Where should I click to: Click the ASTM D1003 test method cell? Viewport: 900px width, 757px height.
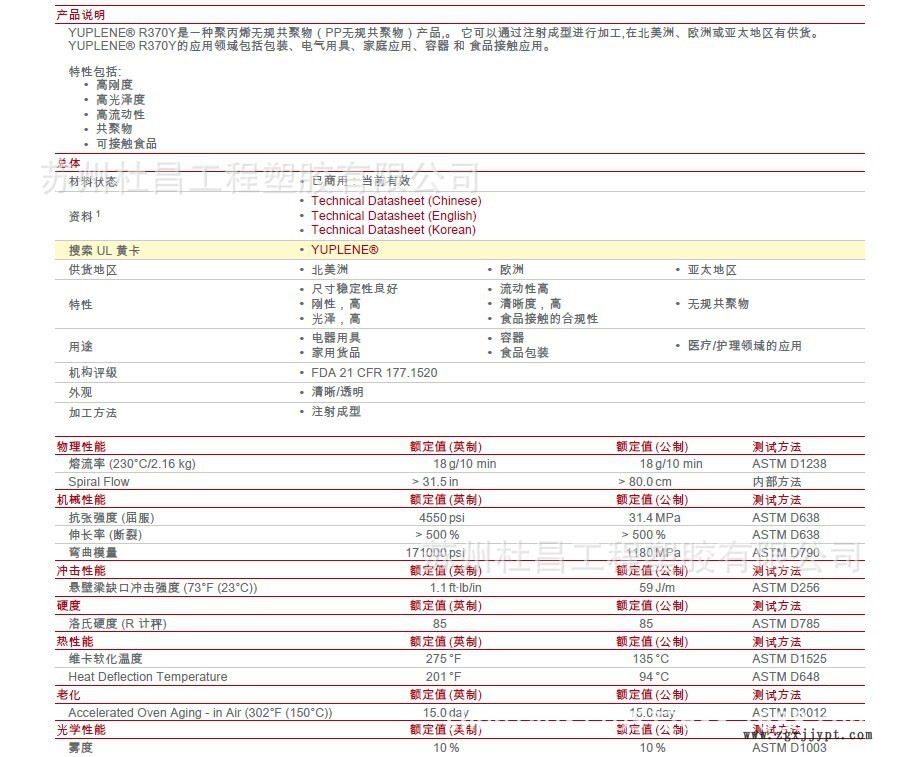pos(789,748)
